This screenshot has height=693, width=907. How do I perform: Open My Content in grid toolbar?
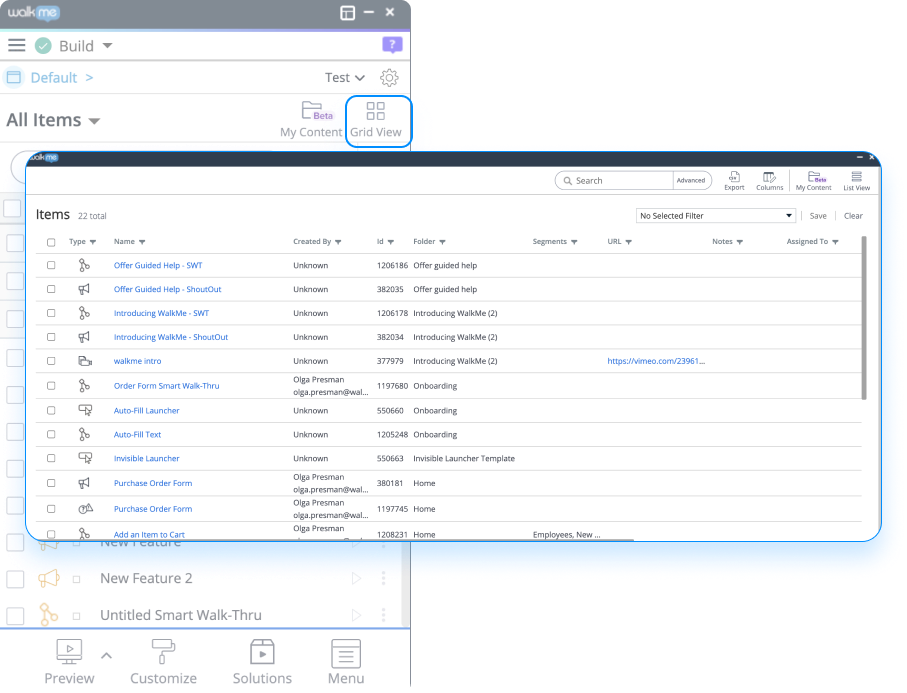point(813,180)
